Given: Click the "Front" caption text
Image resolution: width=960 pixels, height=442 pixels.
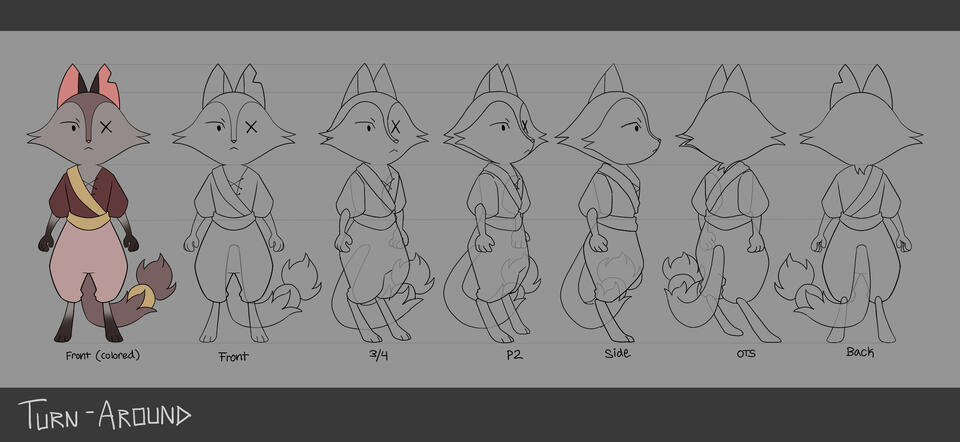Looking at the screenshot, I should coord(233,356).
